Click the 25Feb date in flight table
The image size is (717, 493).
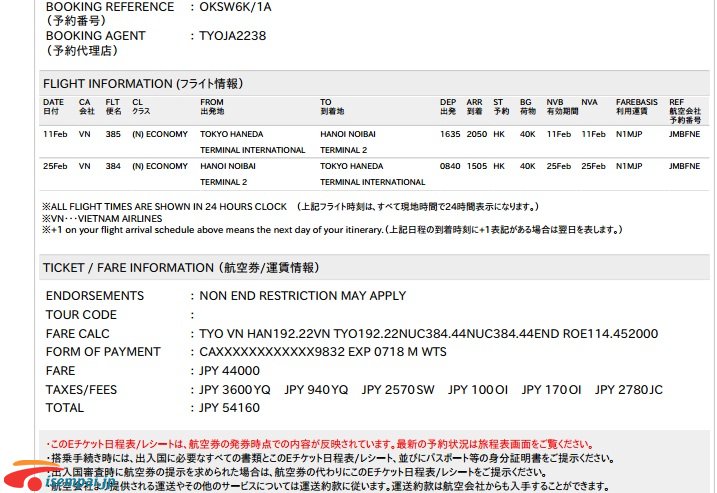tap(55, 166)
